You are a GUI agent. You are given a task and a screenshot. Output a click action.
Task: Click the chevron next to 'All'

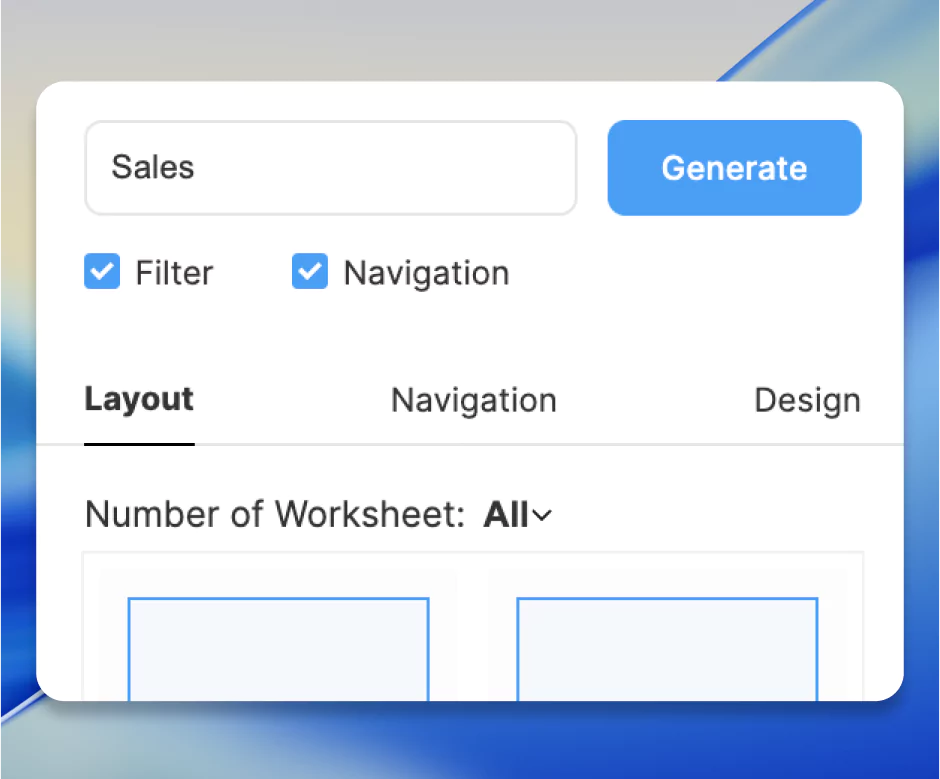click(541, 516)
